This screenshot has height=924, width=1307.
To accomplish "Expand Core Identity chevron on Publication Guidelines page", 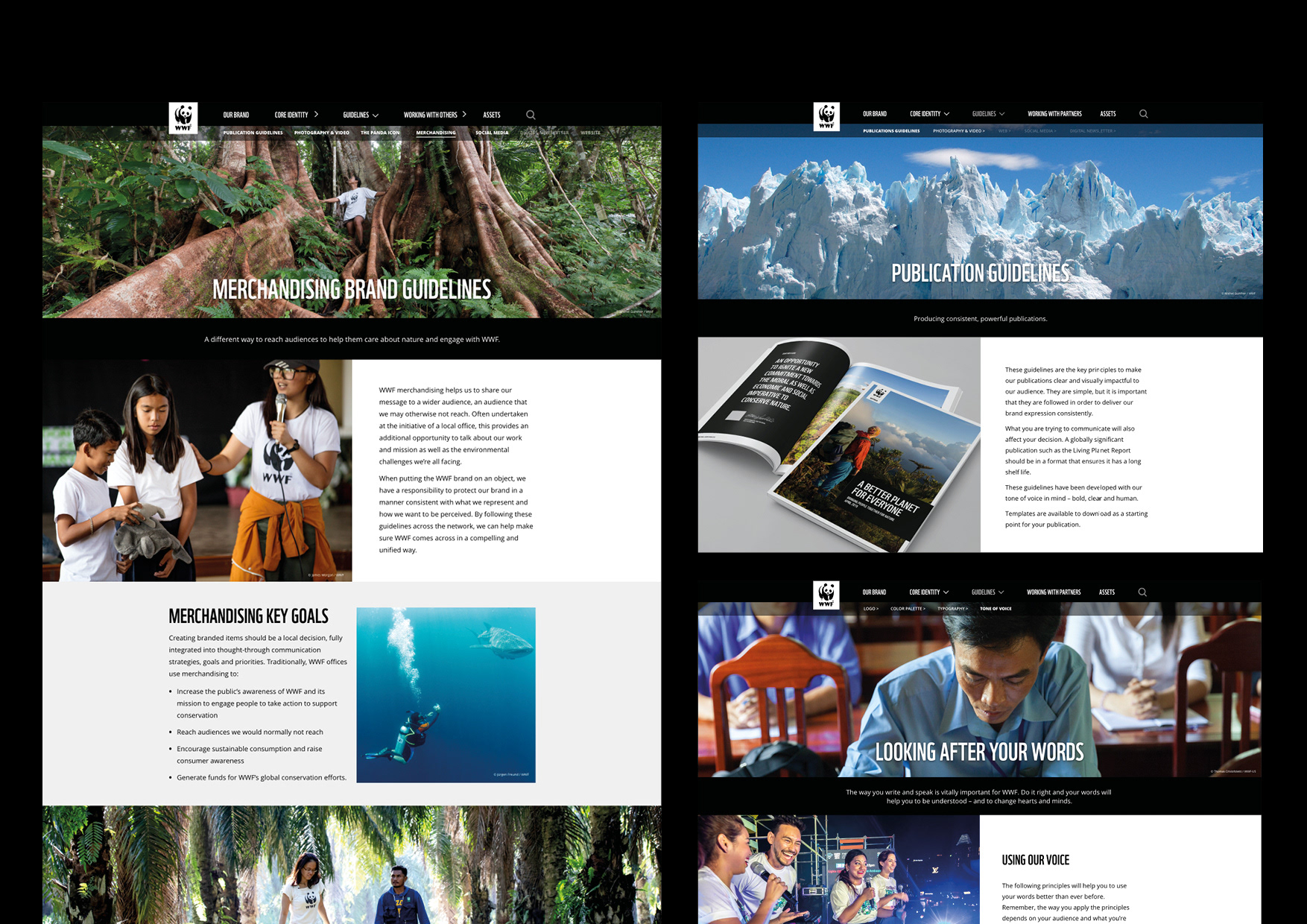I will coord(946,114).
